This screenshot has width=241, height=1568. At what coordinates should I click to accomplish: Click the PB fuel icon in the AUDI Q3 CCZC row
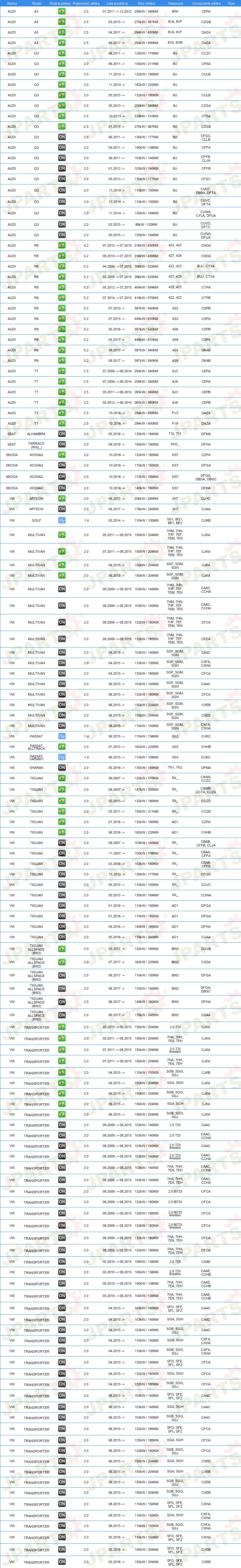tap(62, 53)
